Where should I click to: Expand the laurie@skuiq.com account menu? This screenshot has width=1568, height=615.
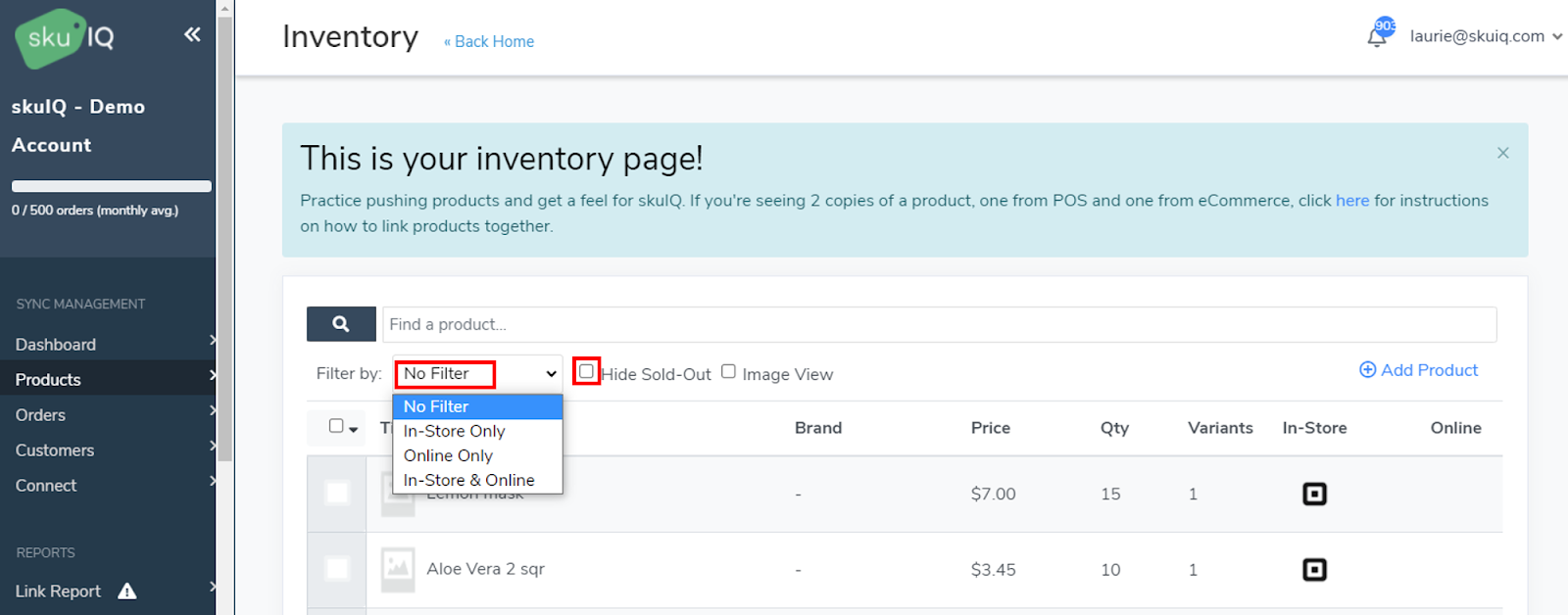pos(1485,36)
